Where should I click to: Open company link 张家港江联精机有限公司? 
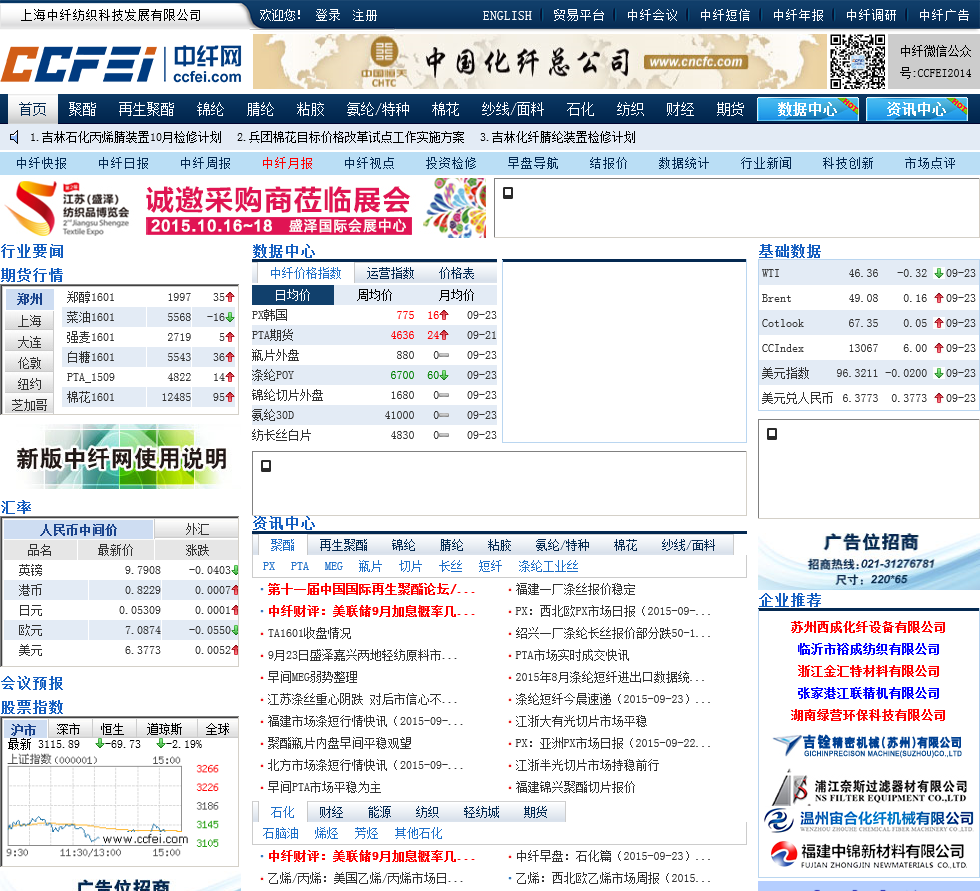coord(868,692)
